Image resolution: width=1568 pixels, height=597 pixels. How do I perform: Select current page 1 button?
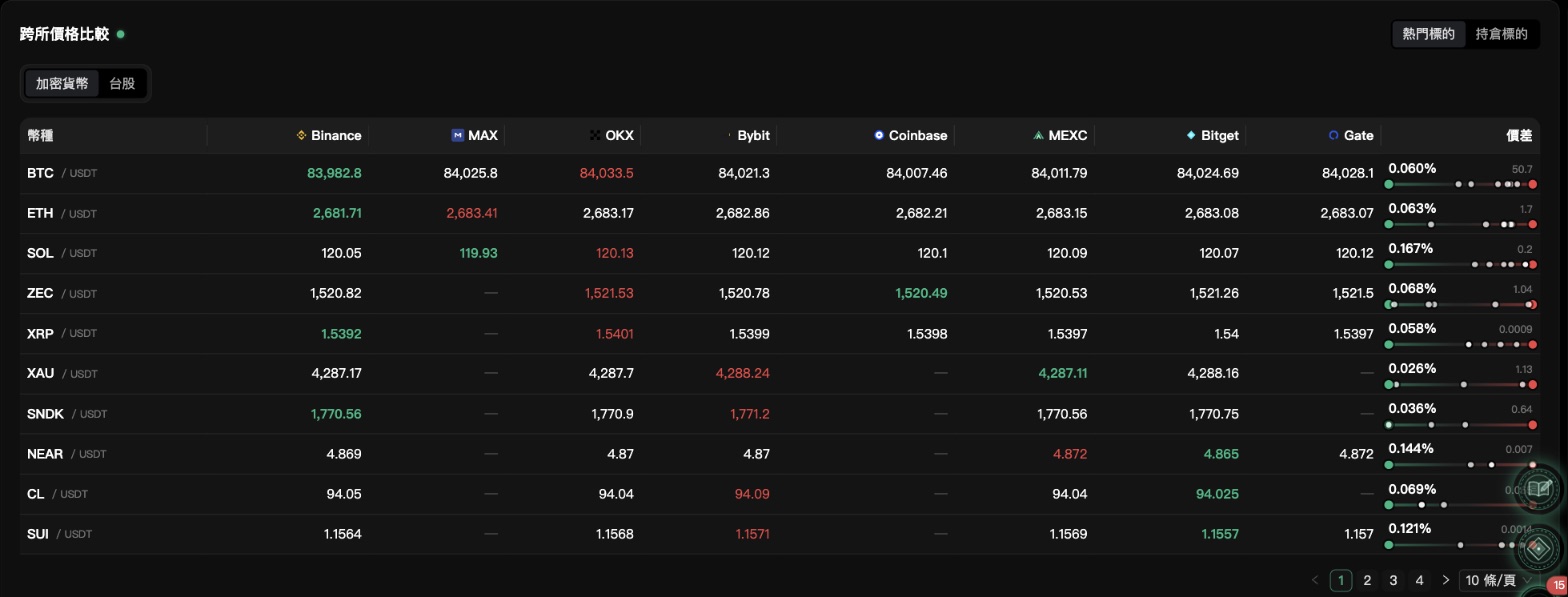click(x=1341, y=580)
